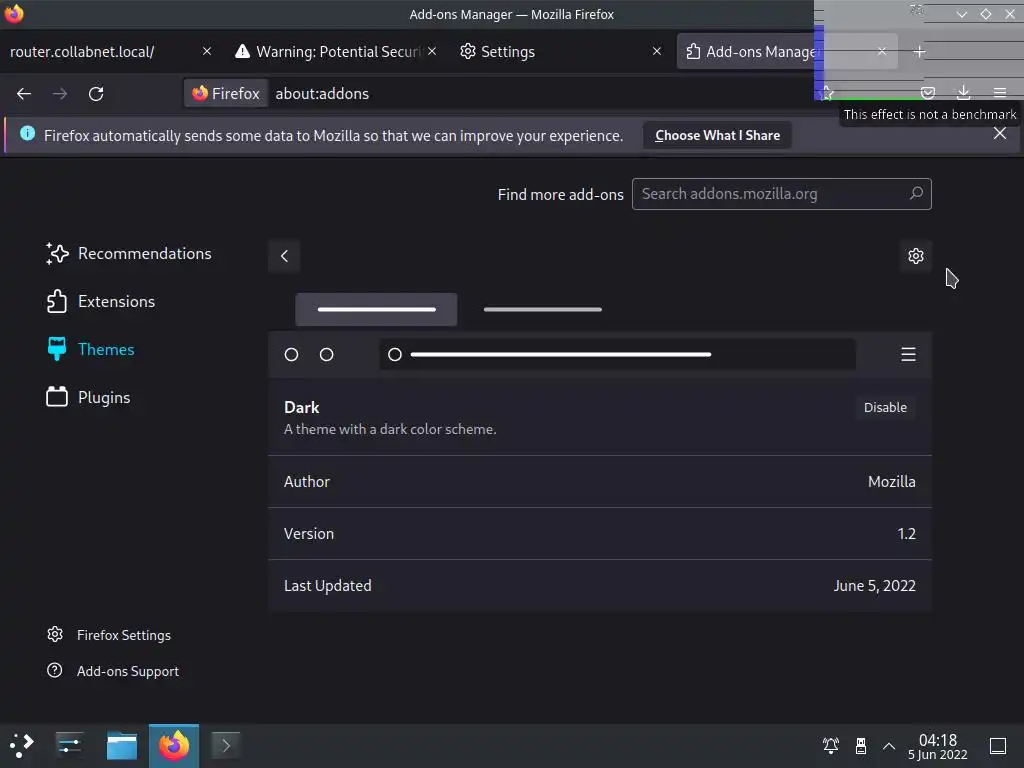Focus the Search addons.mozilla.org field
The image size is (1024, 768).
click(781, 194)
